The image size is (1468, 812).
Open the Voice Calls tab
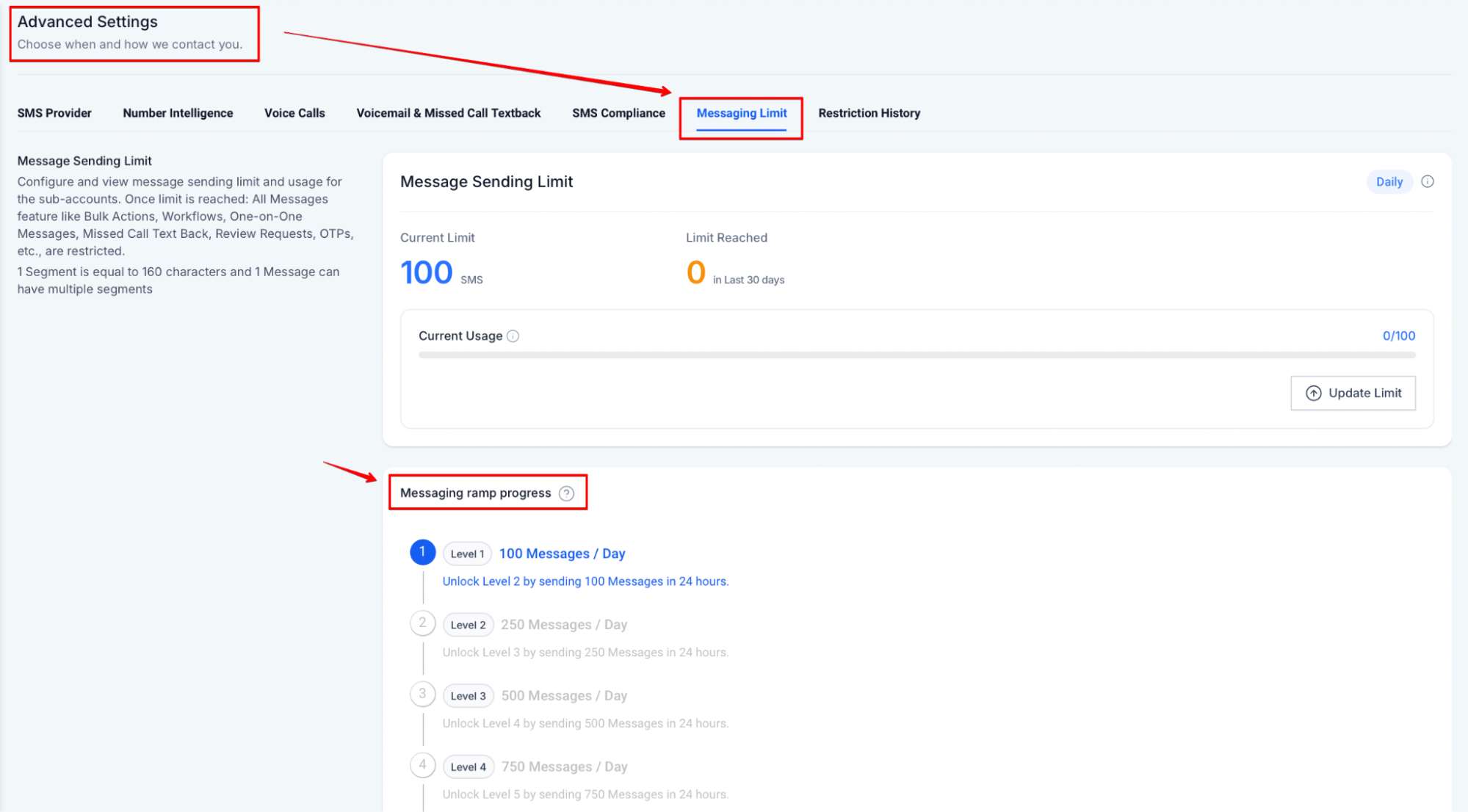(294, 113)
